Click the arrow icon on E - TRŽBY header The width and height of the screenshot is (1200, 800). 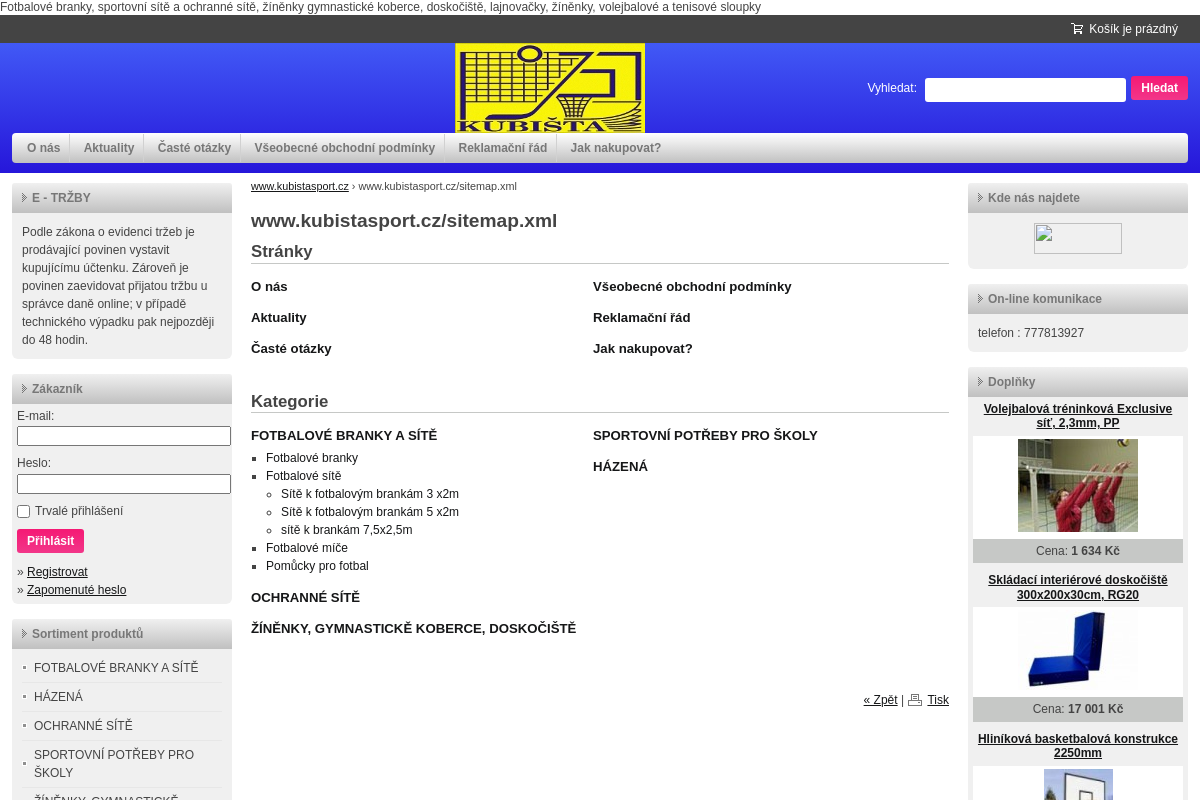[x=25, y=197]
